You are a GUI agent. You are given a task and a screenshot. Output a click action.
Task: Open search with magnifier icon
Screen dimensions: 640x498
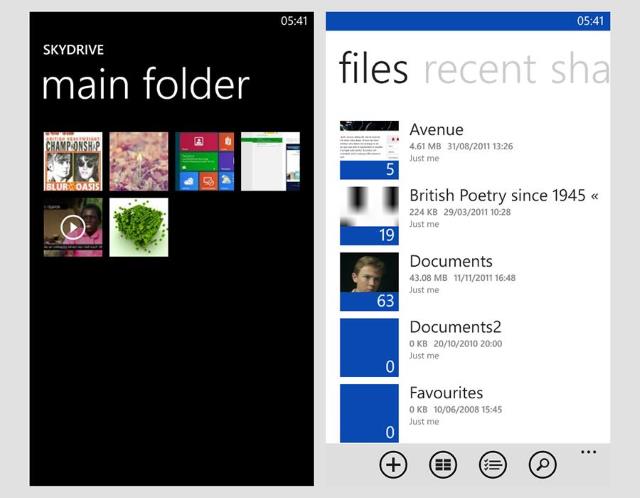(x=542, y=465)
